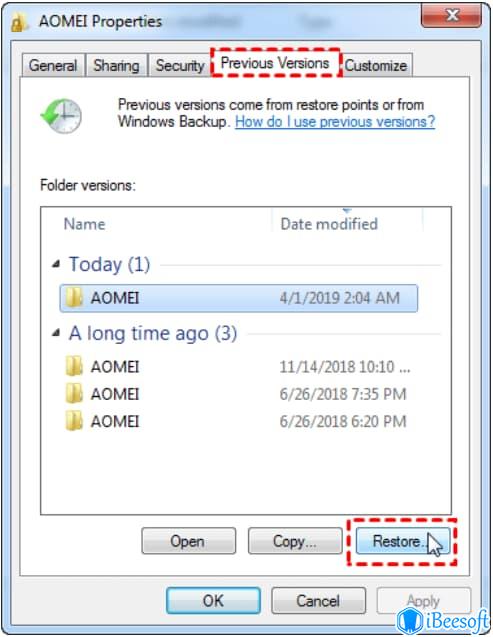Close the AOMEI Properties dialog window

click(451, 15)
